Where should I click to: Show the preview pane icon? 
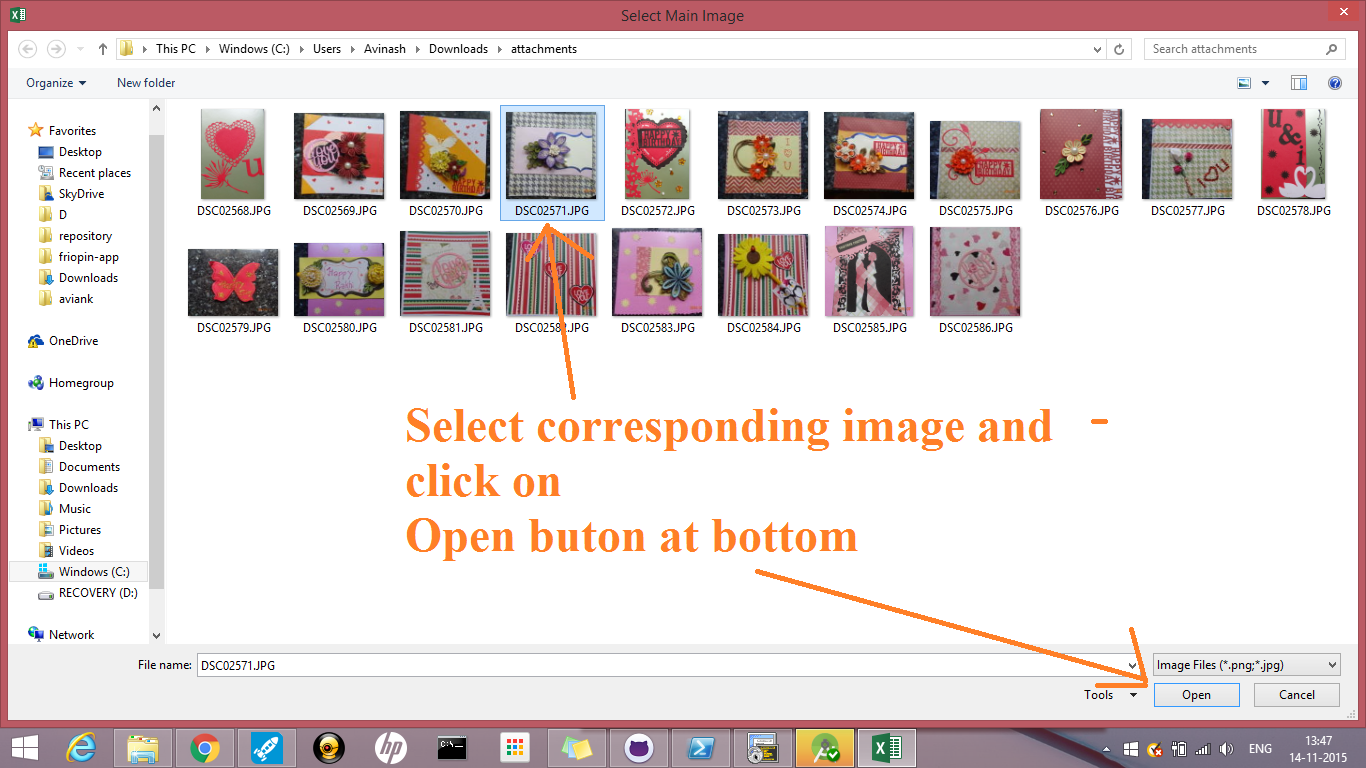point(1299,83)
